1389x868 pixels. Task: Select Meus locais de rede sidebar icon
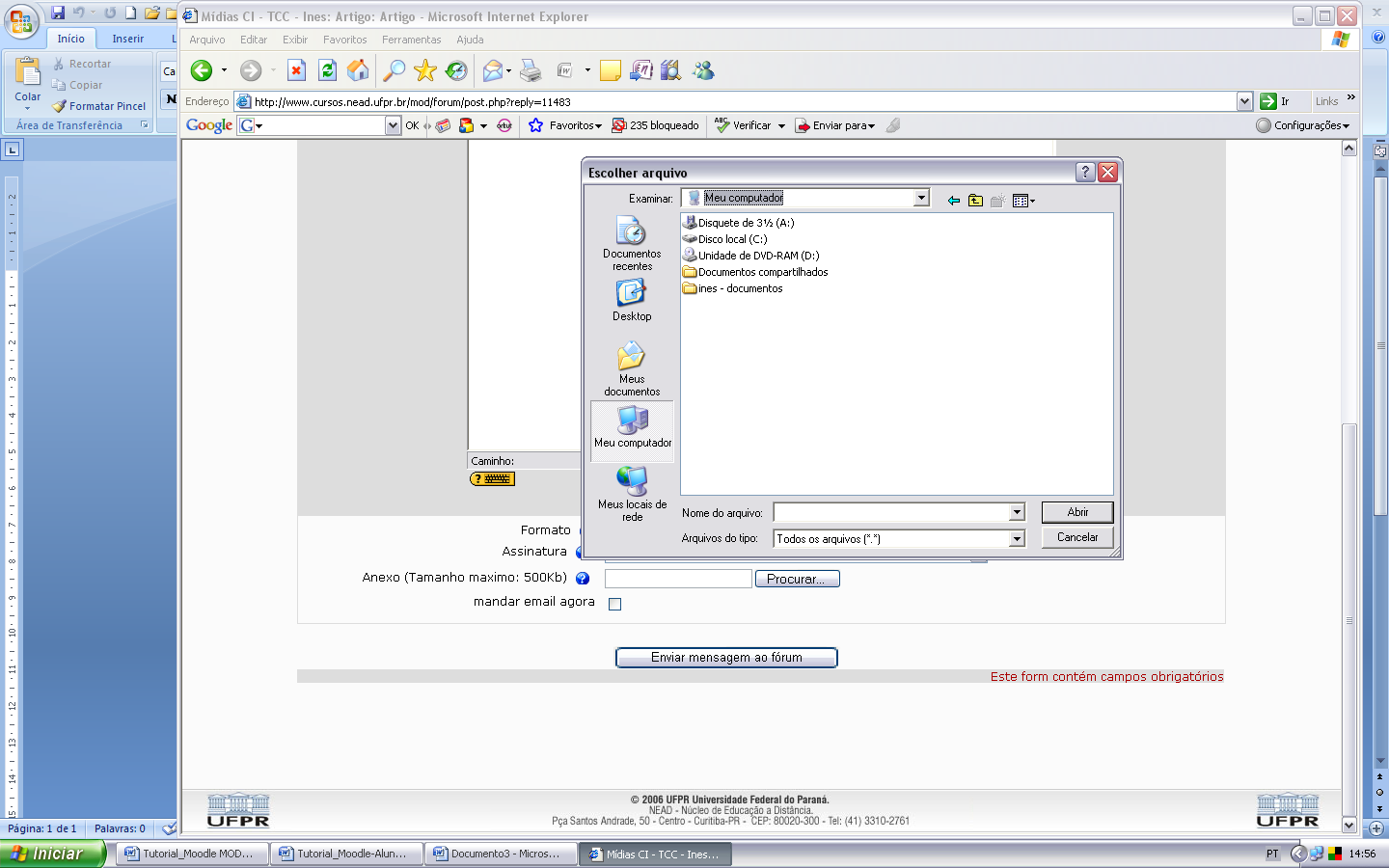tap(632, 494)
